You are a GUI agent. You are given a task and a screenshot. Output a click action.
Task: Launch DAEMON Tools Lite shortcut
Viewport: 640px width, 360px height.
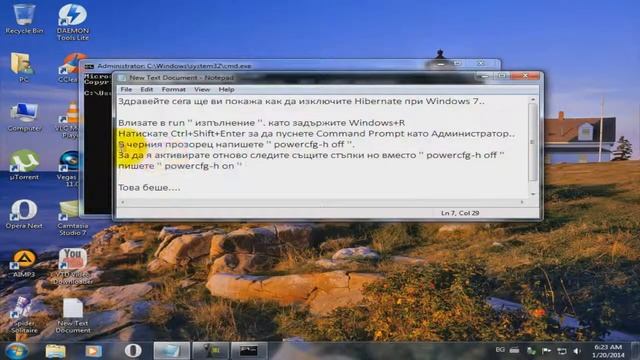pos(73,22)
